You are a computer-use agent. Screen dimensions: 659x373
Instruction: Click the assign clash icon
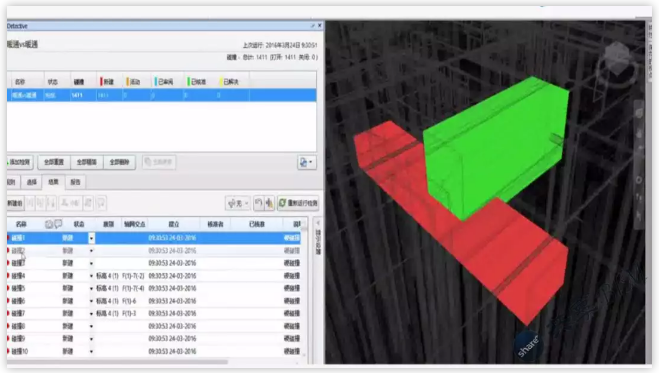[70, 203]
